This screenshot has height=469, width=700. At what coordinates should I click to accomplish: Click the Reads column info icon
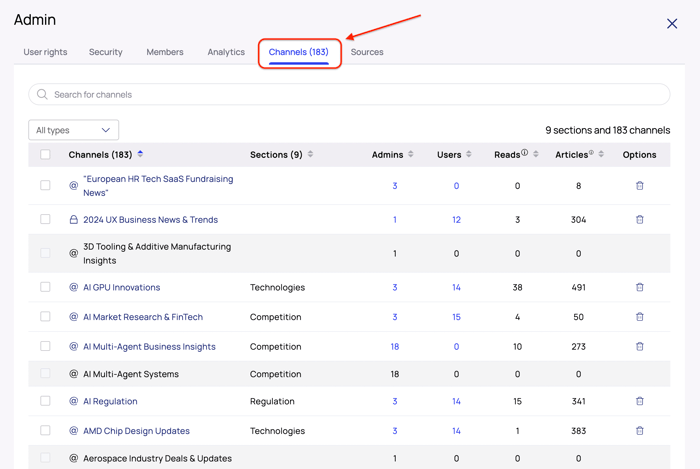(525, 153)
